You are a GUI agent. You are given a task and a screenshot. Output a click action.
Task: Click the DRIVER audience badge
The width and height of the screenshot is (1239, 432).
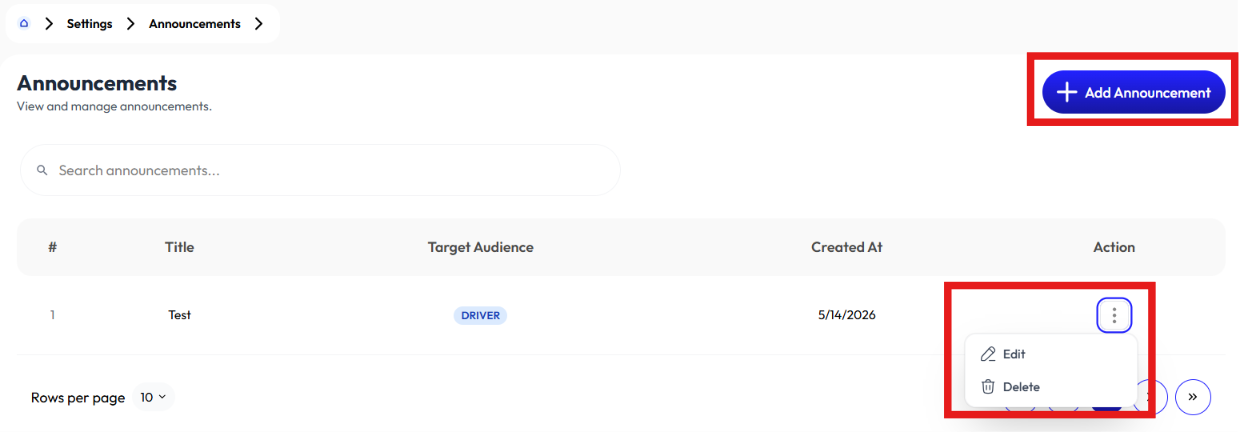pos(480,315)
